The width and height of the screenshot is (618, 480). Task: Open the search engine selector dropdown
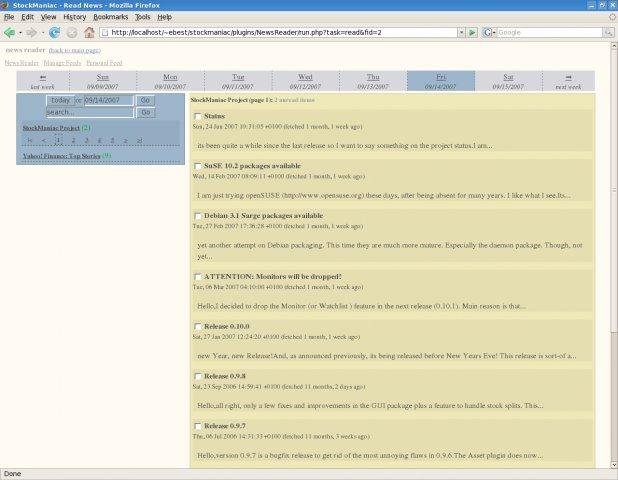(491, 32)
